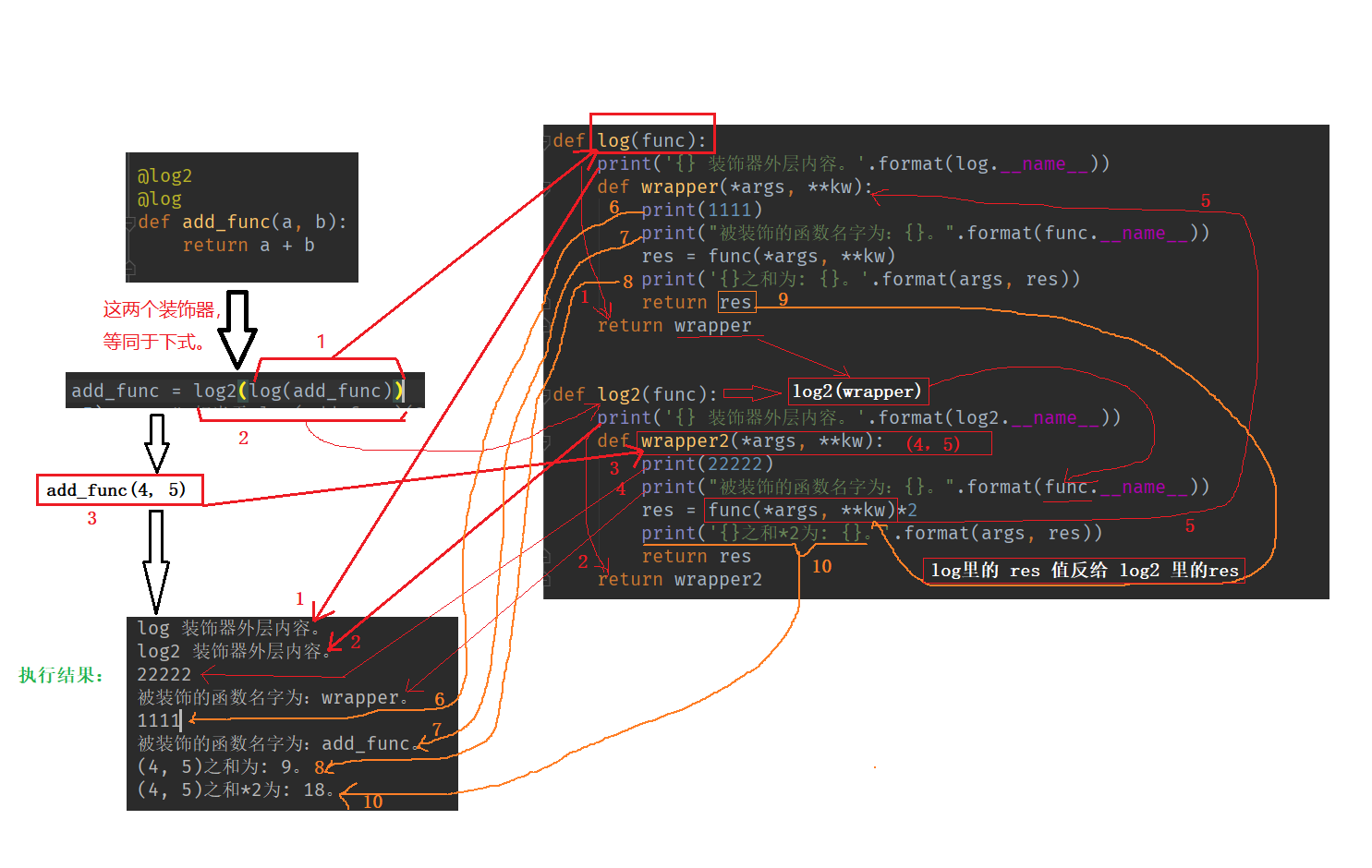Screen dimensions: 1372x868
Task: Collapse the fold marker beside def wrapper2
Action: pos(547,441)
